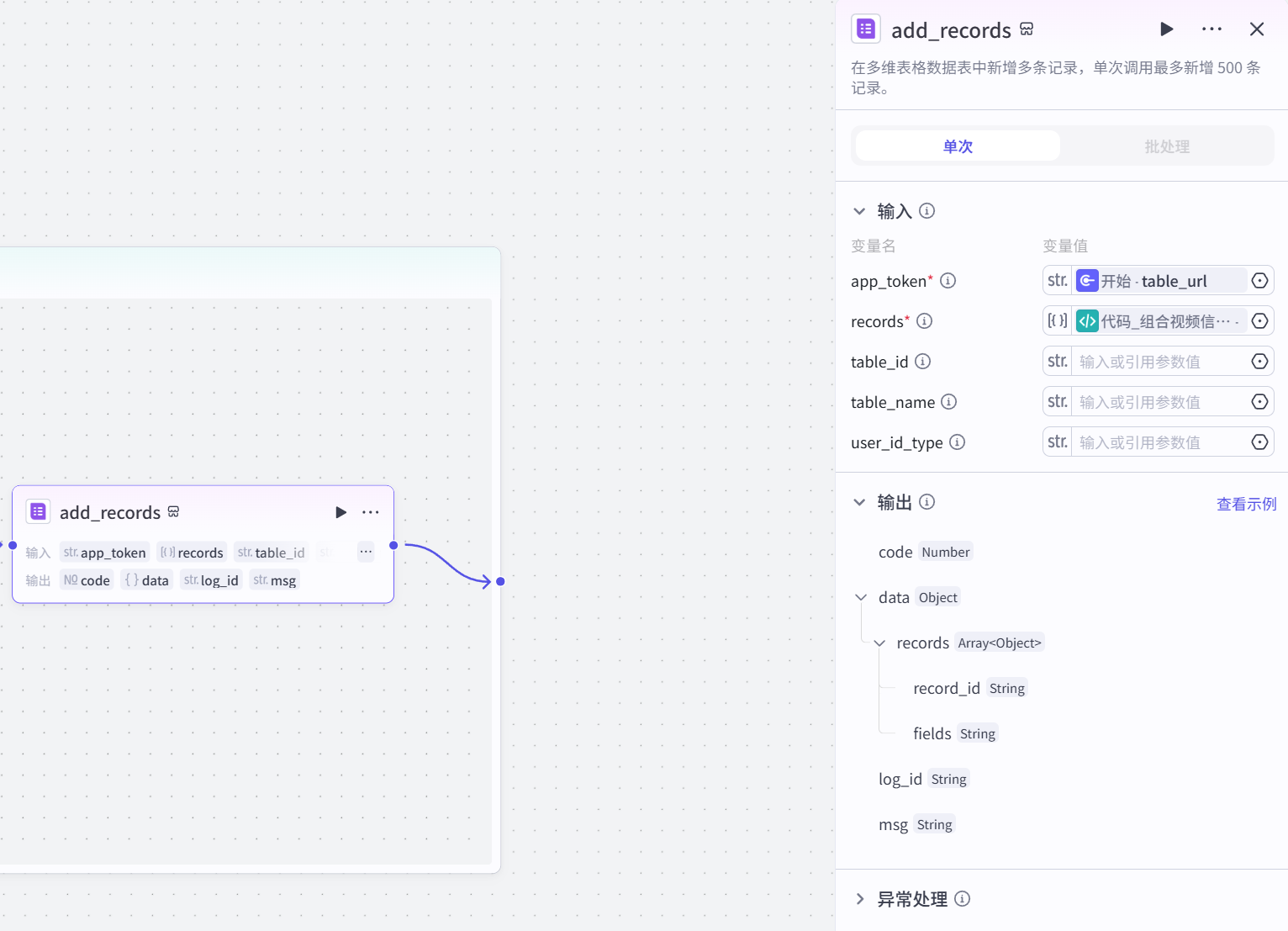Select the code Number output row

click(x=925, y=552)
